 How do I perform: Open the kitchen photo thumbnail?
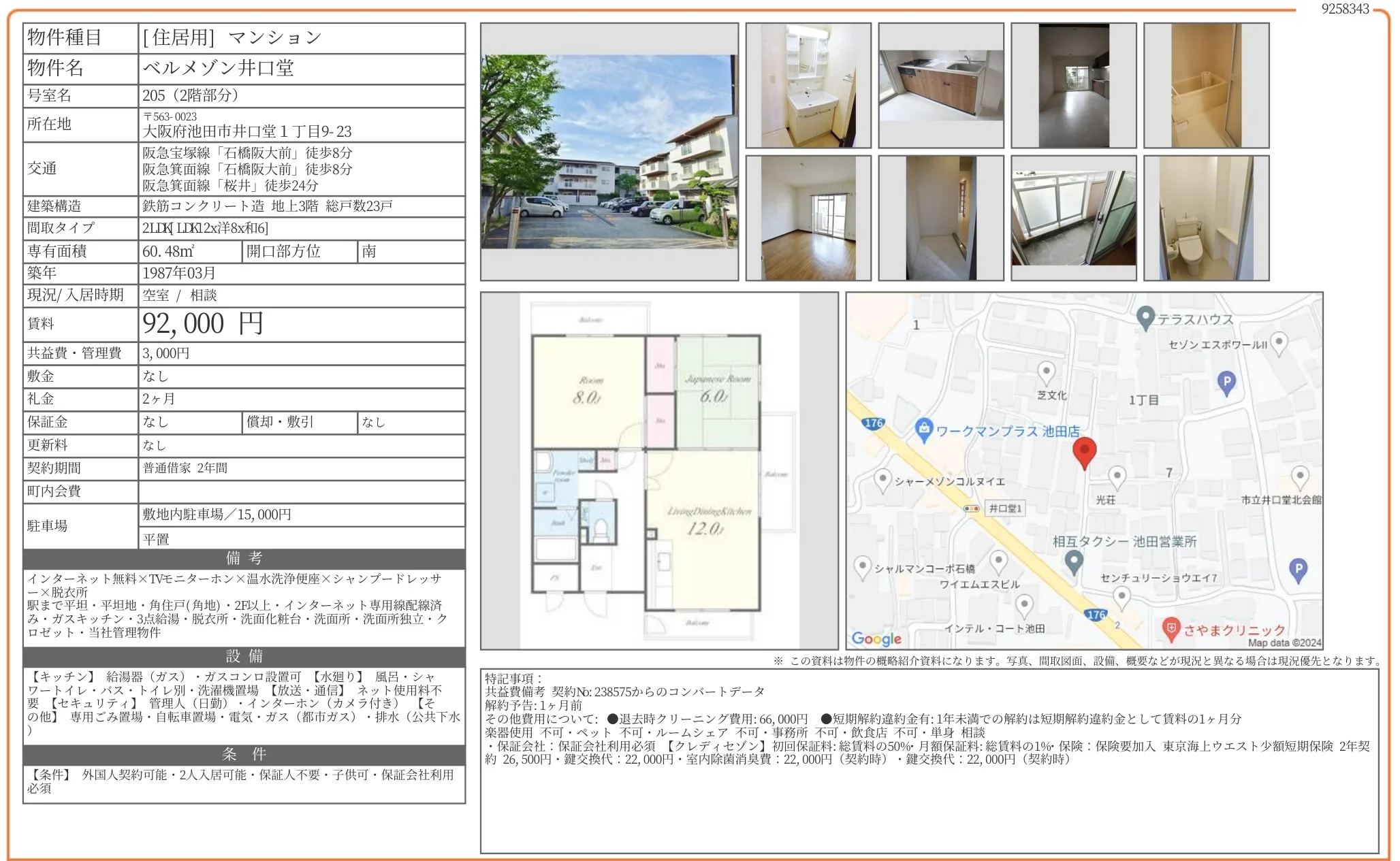pos(942,85)
